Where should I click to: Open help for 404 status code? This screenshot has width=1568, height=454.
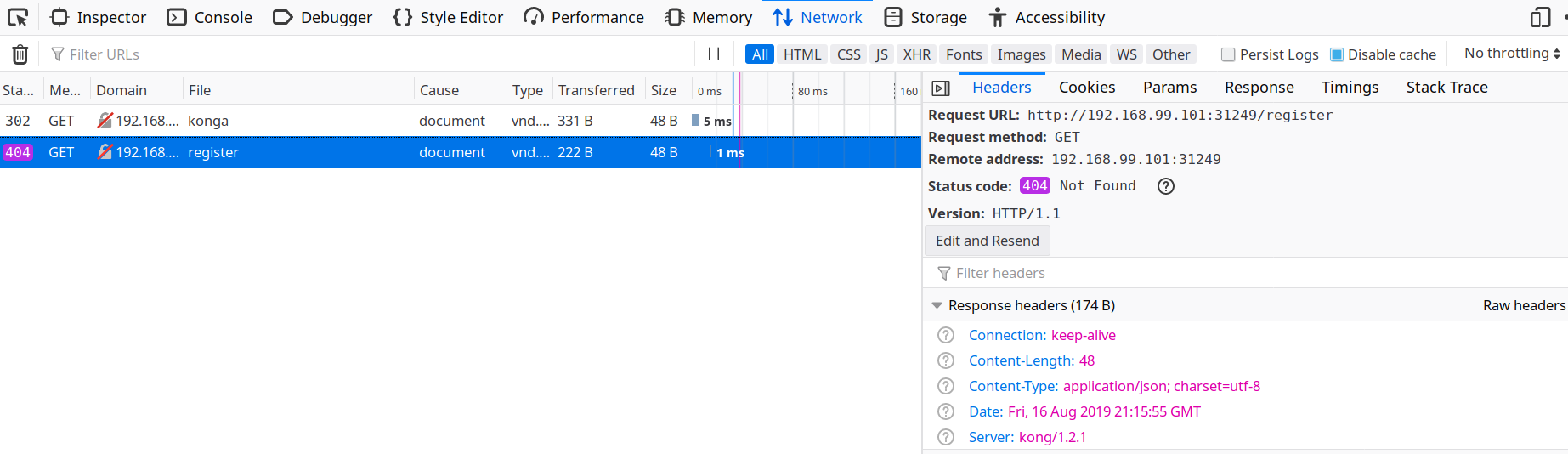coord(1166,186)
